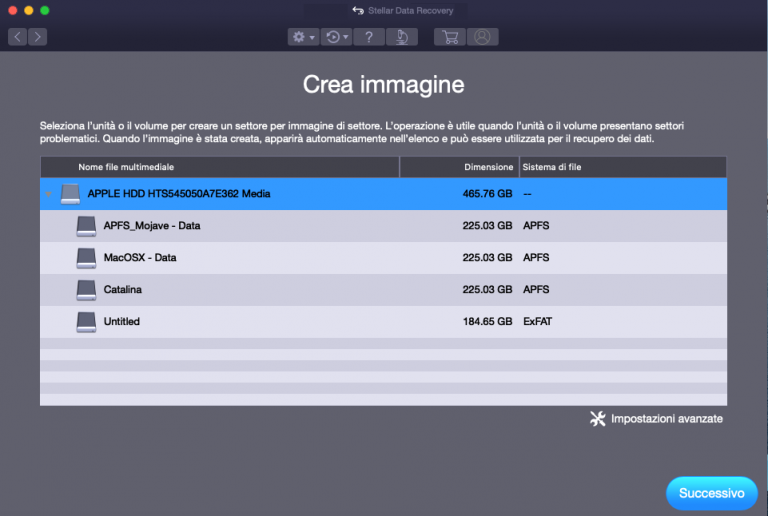This screenshot has height=516, width=768.
Task: Open the resume recovery history dropdown
Action: tap(336, 37)
